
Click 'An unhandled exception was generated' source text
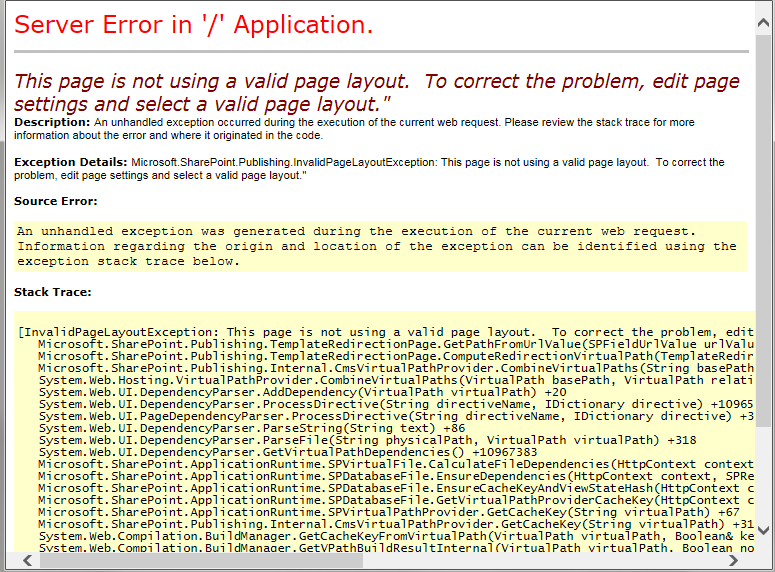click(377, 246)
